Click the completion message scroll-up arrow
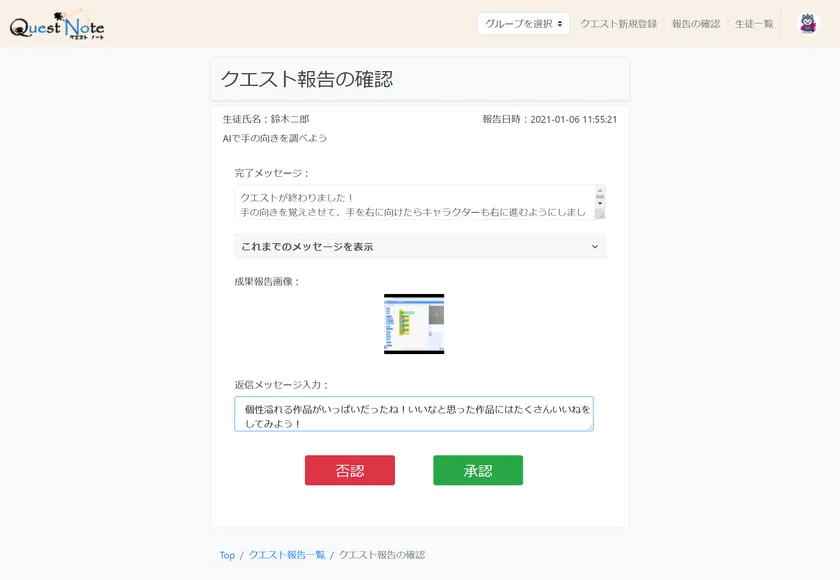Screen dimensions: 840x580 point(599,190)
